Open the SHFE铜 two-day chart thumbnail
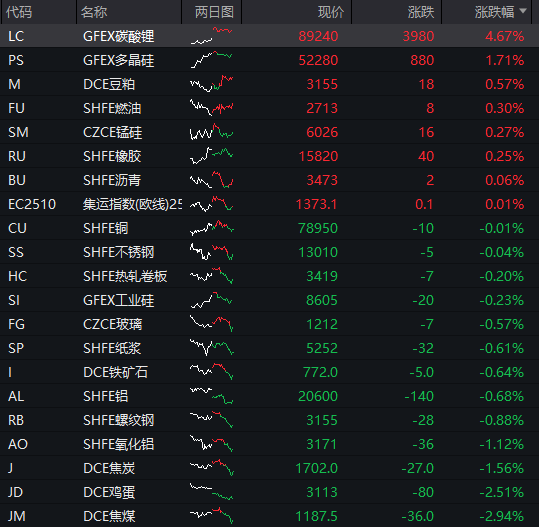Image resolution: width=539 pixels, height=527 pixels. [x=212, y=228]
